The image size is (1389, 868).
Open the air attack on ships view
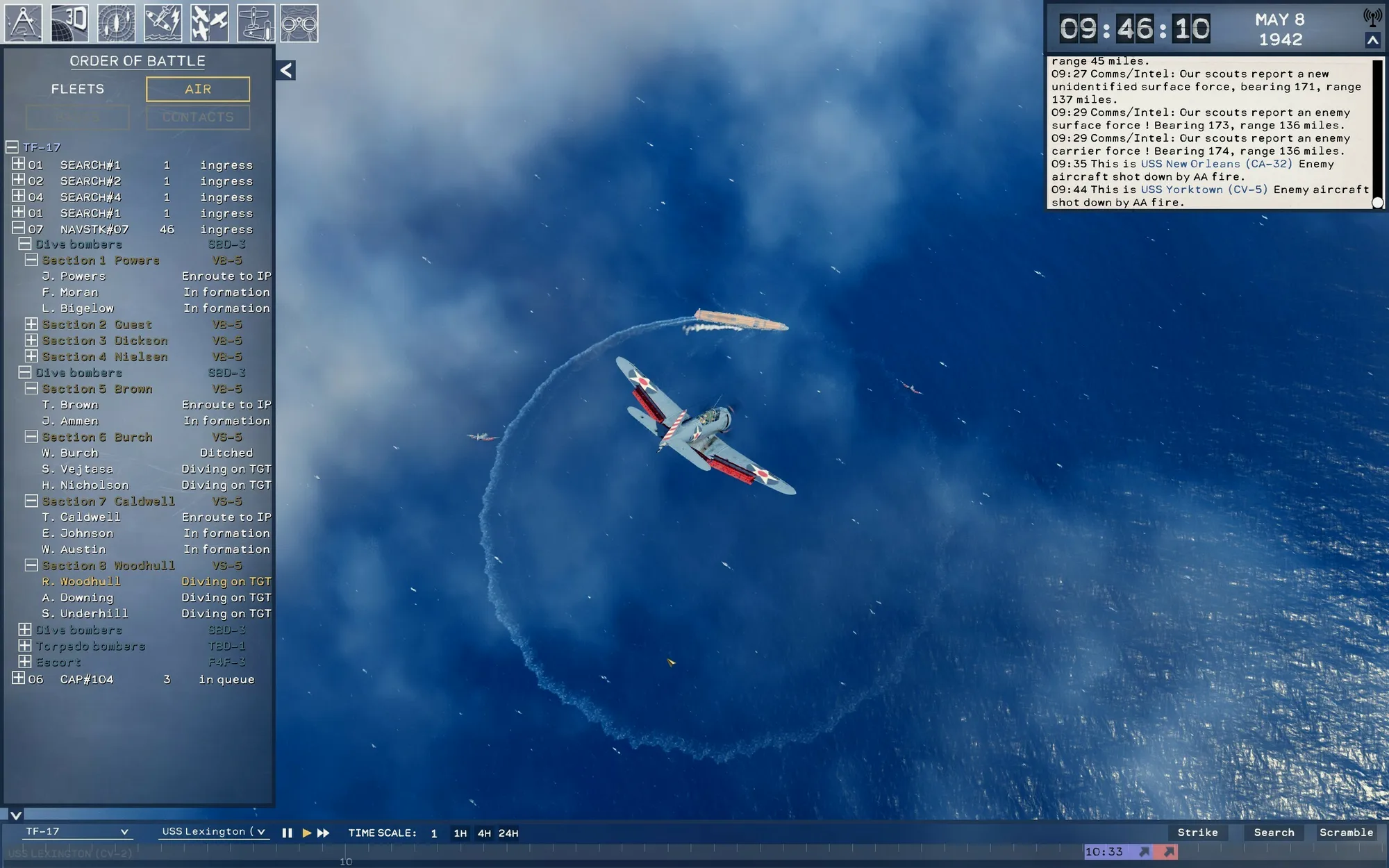click(x=163, y=22)
